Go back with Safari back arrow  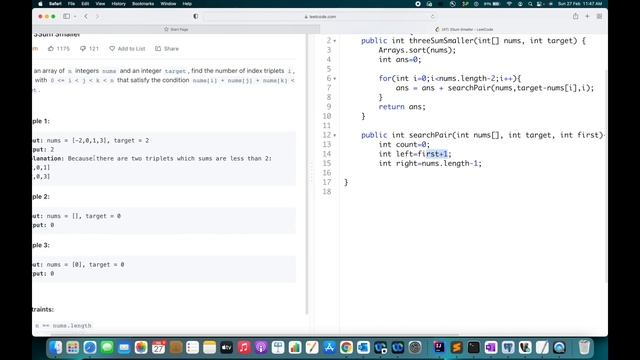click(86, 16)
